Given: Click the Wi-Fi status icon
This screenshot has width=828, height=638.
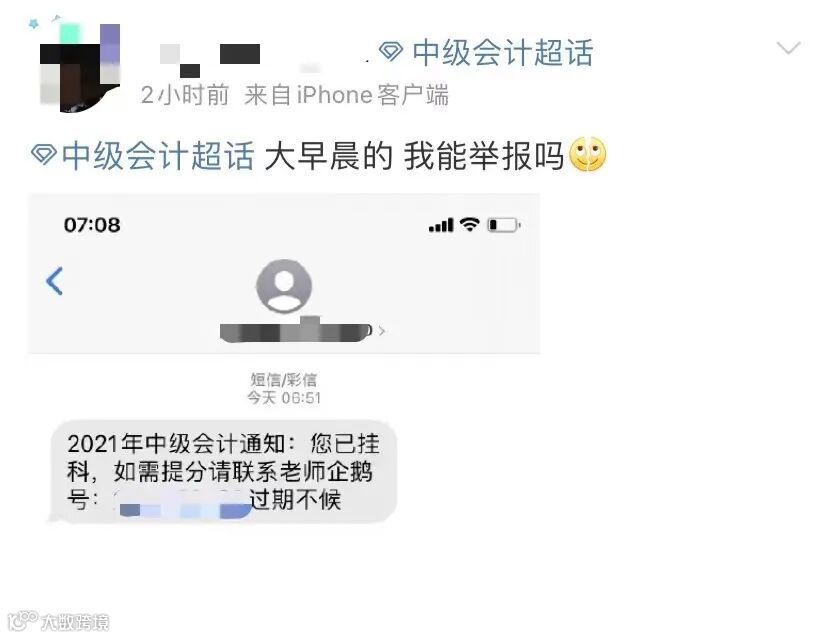Looking at the screenshot, I should pyautogui.click(x=469, y=224).
